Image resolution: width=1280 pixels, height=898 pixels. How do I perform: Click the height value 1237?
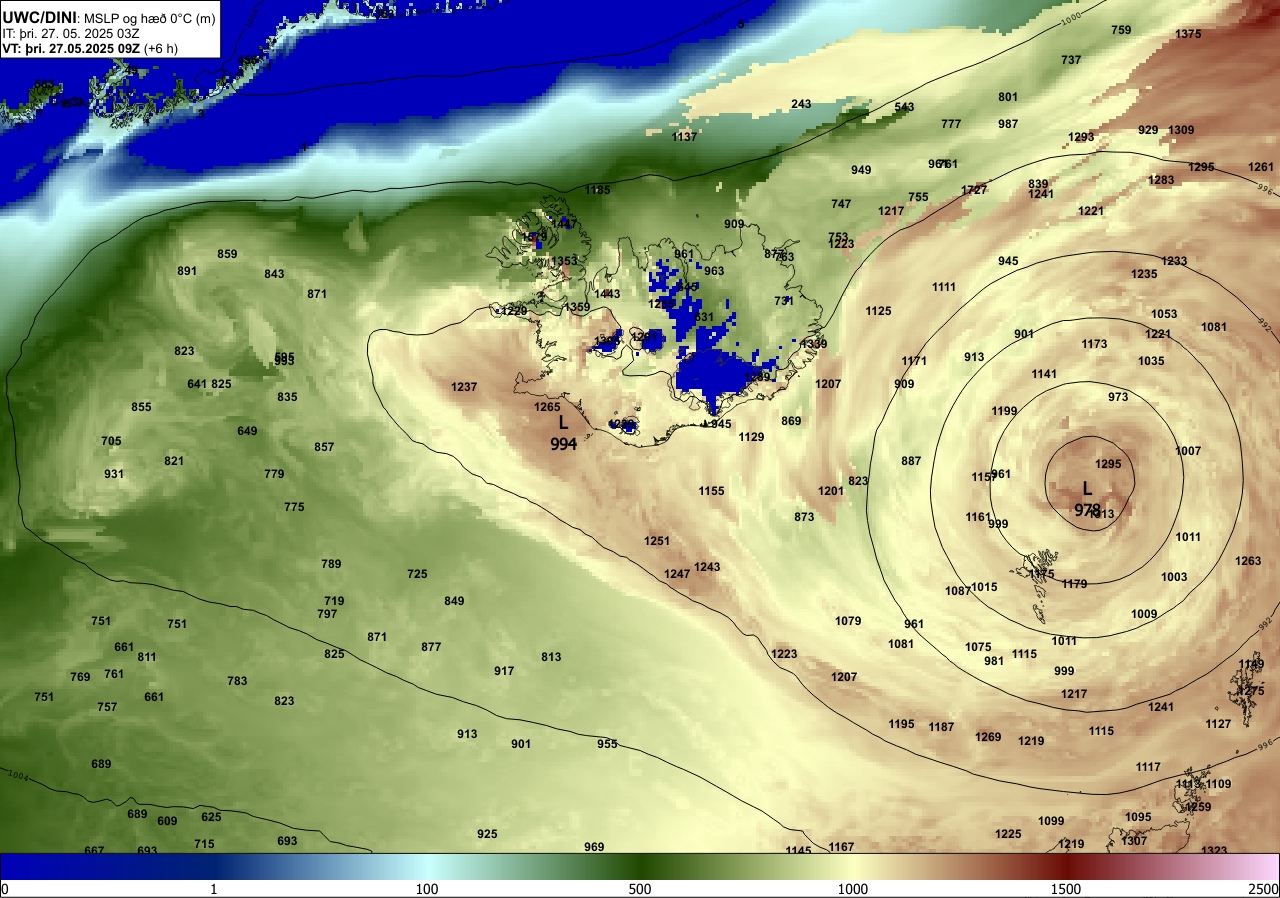[464, 387]
